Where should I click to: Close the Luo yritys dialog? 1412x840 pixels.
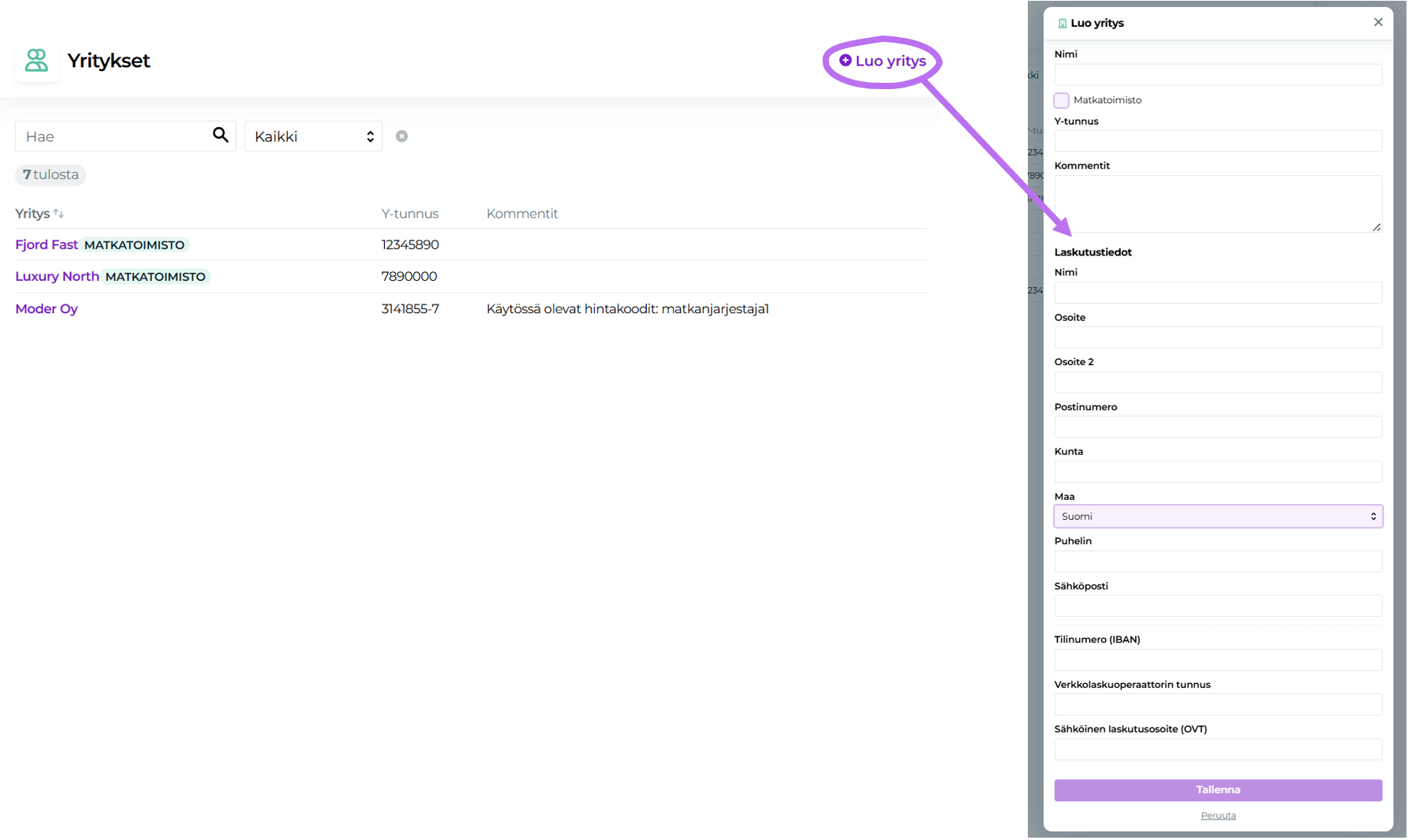pyautogui.click(x=1377, y=23)
